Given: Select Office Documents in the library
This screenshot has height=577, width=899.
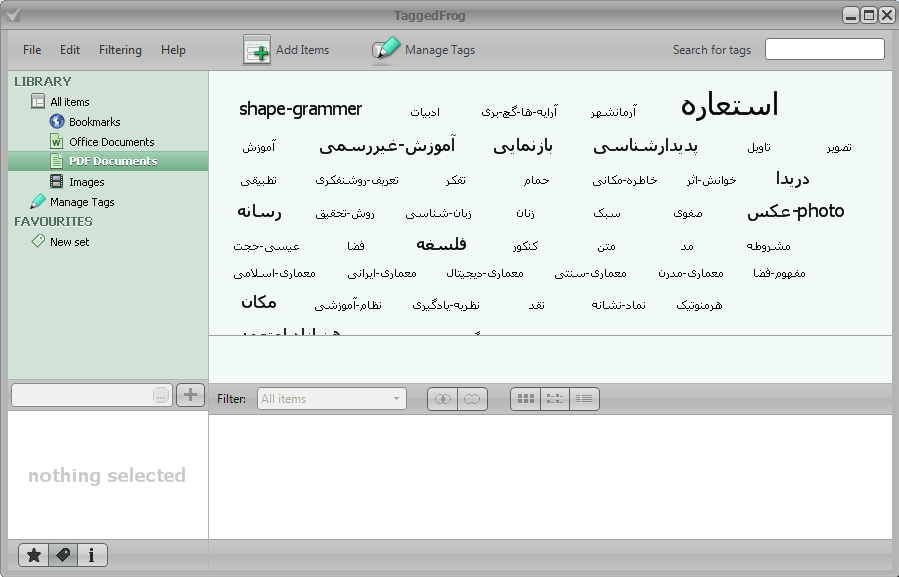Looking at the screenshot, I should 111,142.
